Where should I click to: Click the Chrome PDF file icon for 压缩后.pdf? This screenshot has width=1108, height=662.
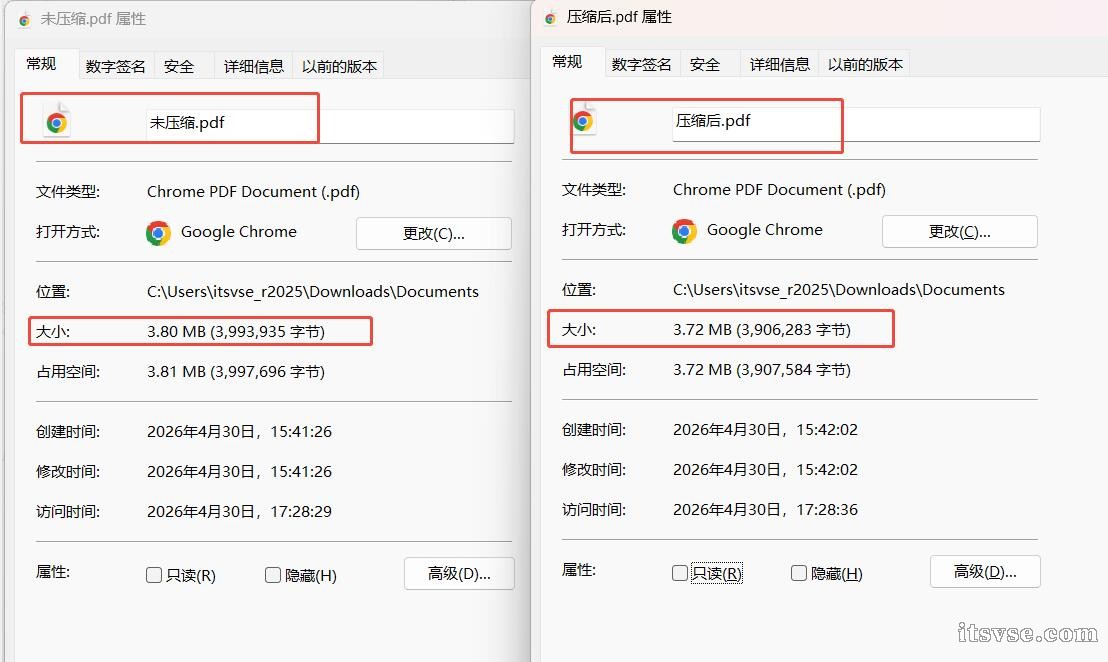584,118
